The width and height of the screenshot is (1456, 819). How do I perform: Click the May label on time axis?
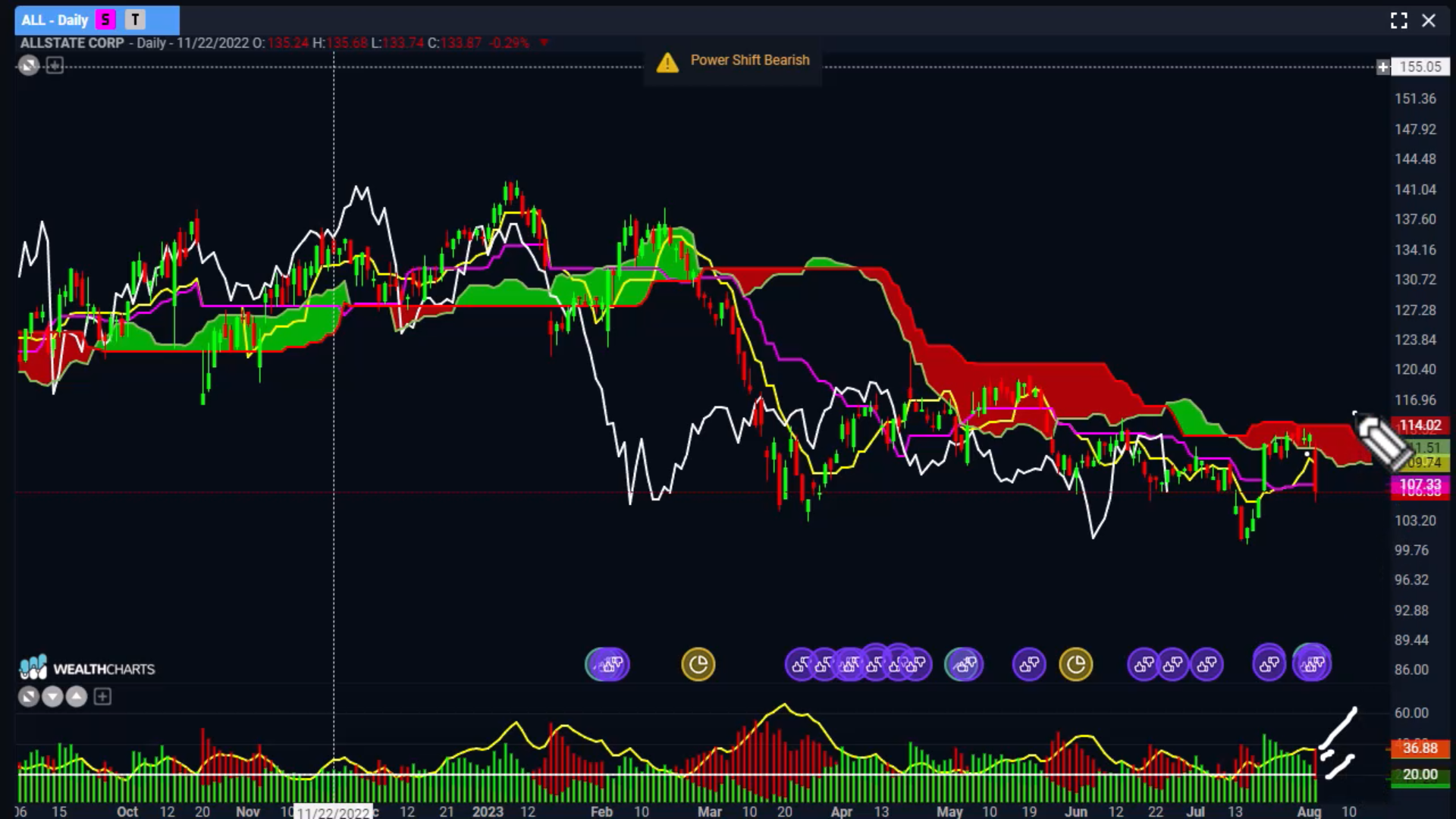[949, 811]
